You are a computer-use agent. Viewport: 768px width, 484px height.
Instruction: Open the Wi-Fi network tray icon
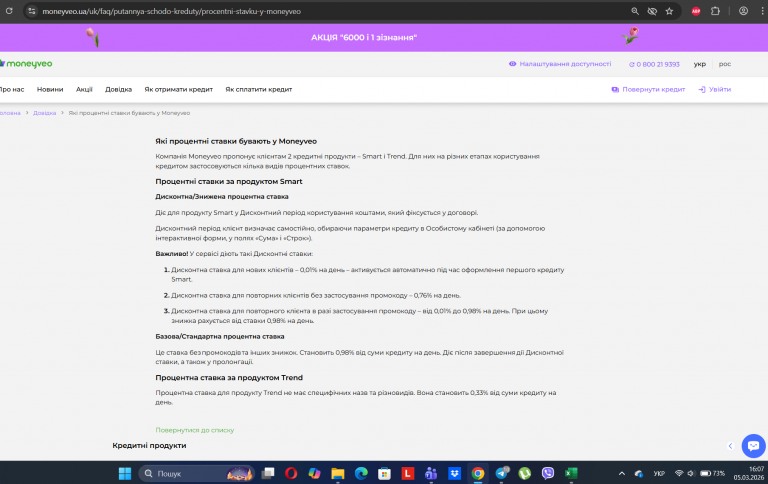point(679,473)
